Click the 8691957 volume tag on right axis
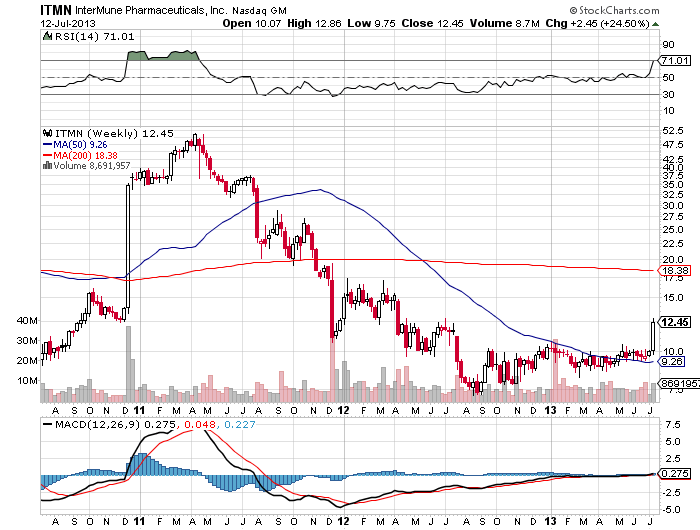Screen dimensions: 700x530 click(x=679, y=384)
